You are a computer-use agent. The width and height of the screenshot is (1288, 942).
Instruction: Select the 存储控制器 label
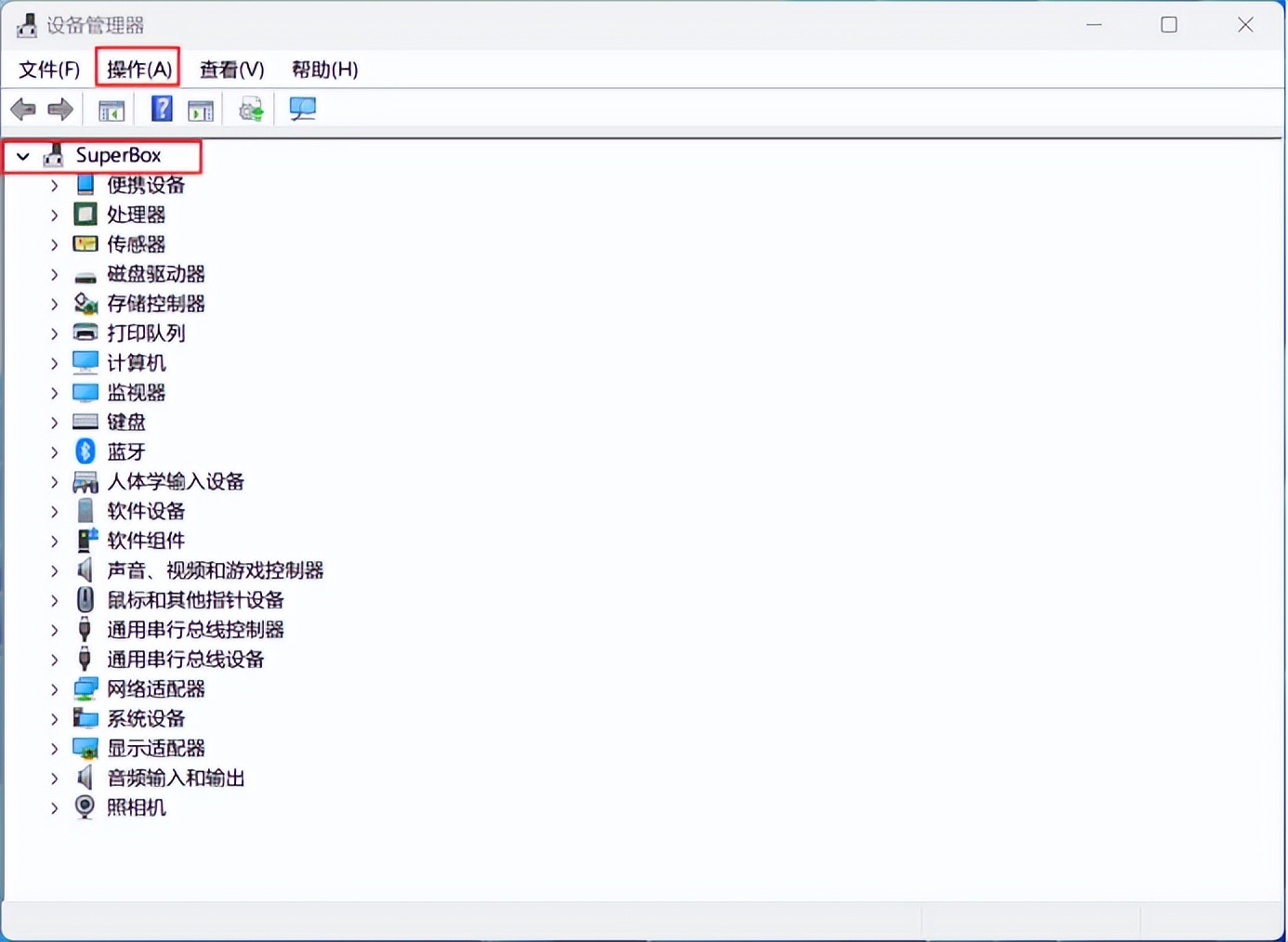point(155,304)
